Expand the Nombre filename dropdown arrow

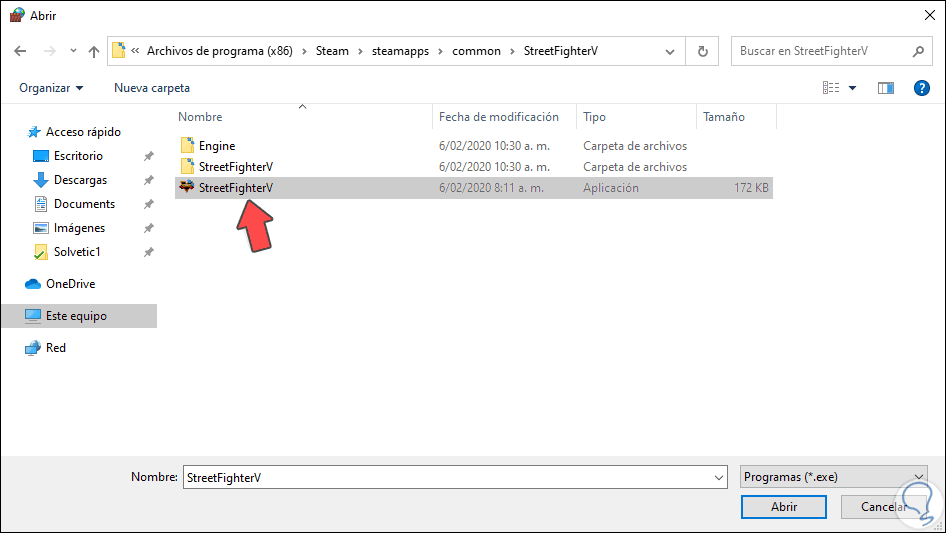pos(719,477)
